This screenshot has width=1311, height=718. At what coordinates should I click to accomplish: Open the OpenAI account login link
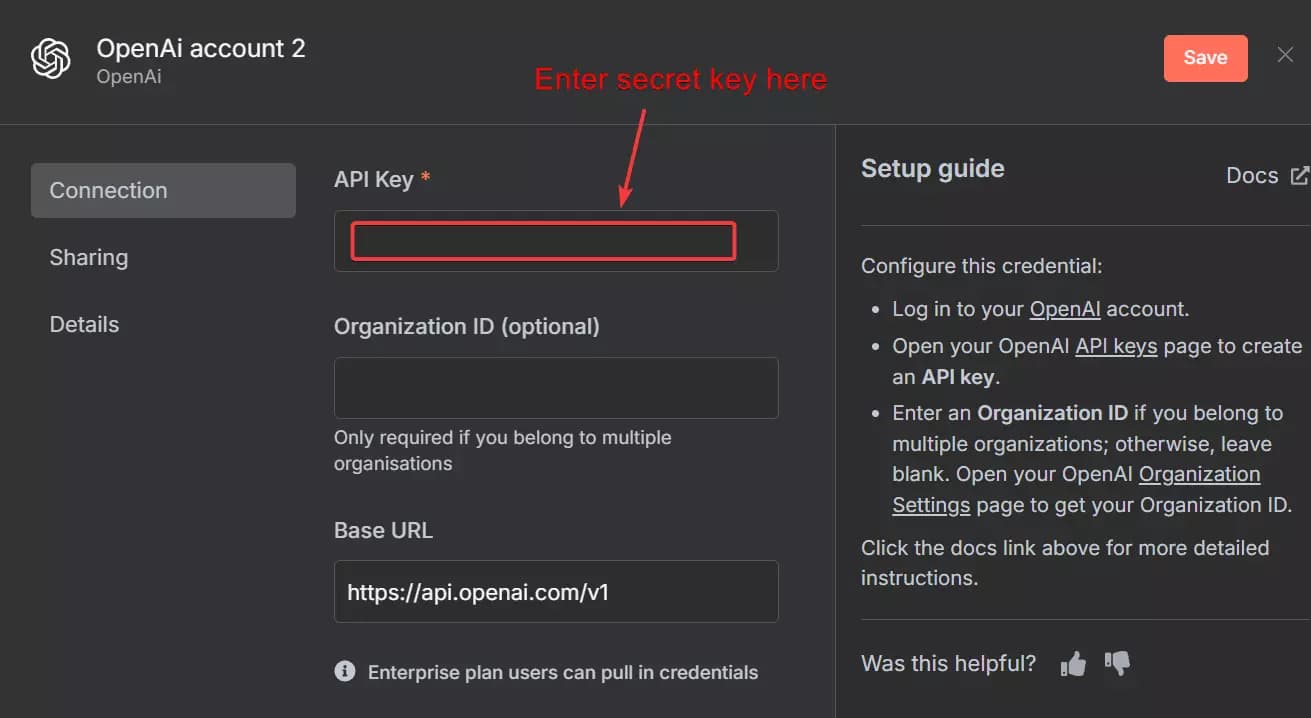[x=1064, y=308]
